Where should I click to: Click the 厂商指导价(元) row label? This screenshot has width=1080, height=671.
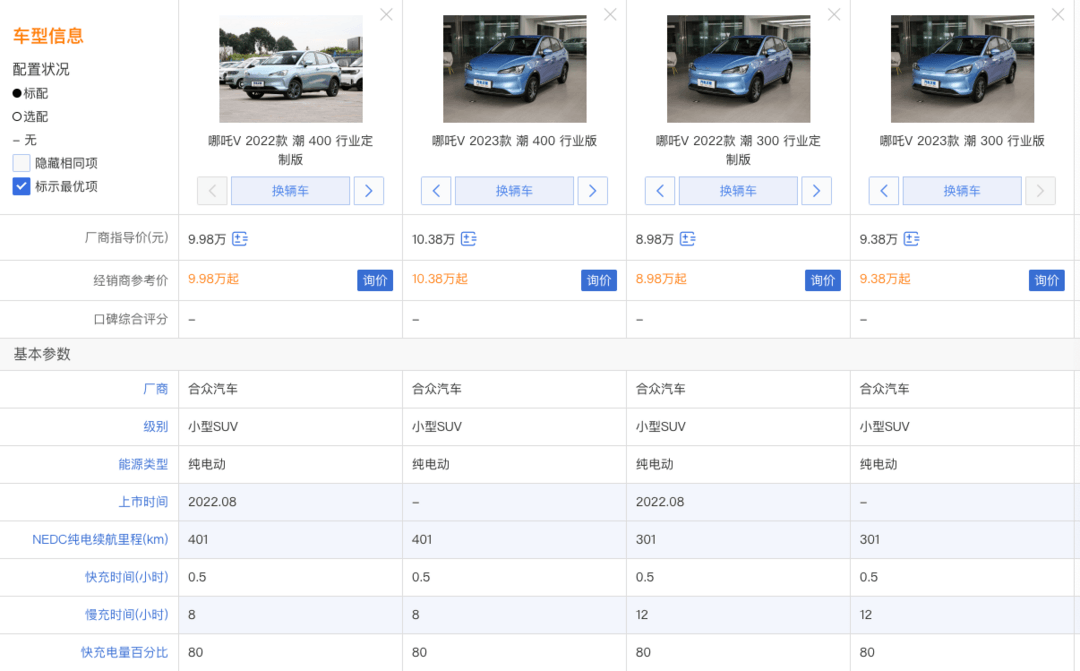click(x=127, y=238)
